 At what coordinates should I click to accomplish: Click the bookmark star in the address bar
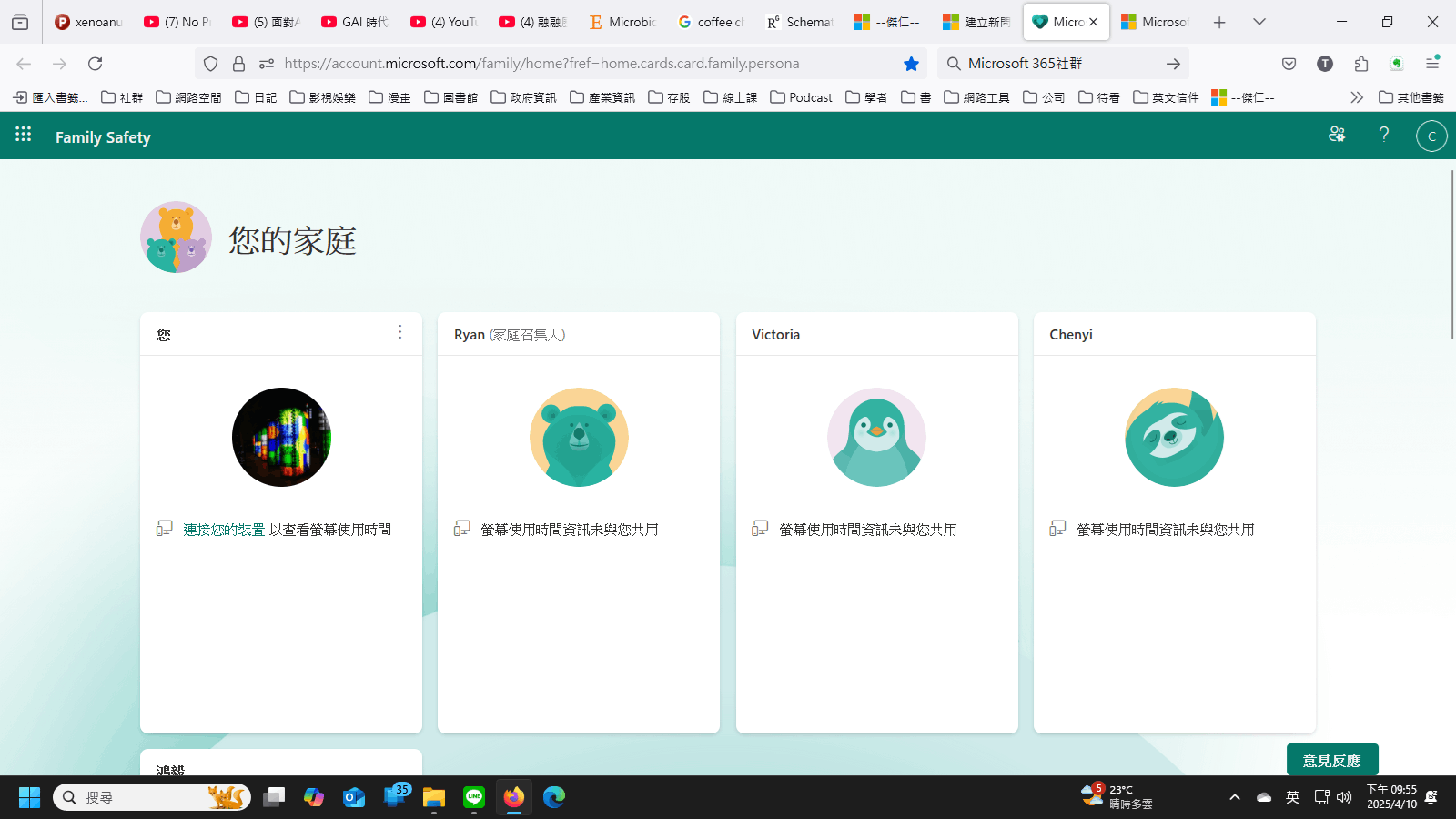coord(911,64)
